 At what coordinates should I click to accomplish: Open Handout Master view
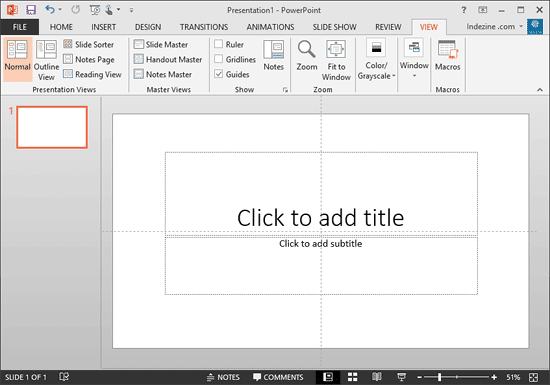[168, 60]
